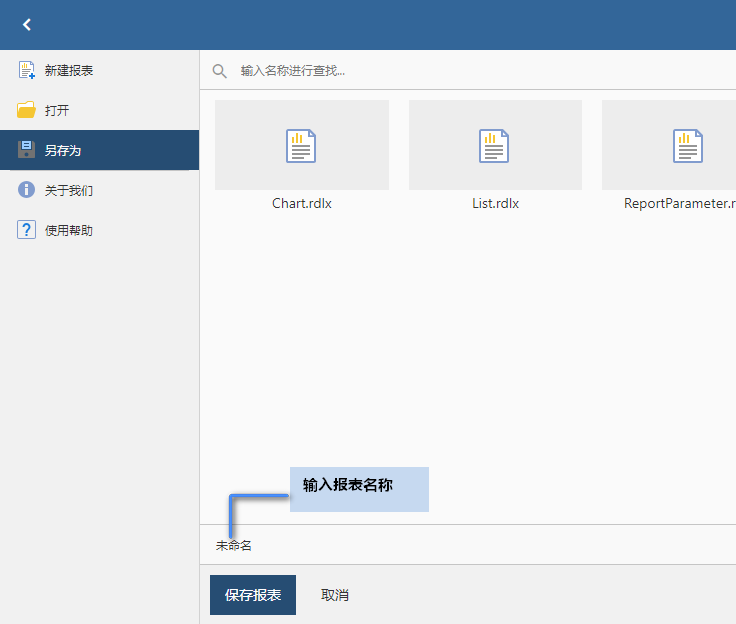The height and width of the screenshot is (624, 736).
Task: Choose 打开 from the sidebar
Action: tap(57, 111)
